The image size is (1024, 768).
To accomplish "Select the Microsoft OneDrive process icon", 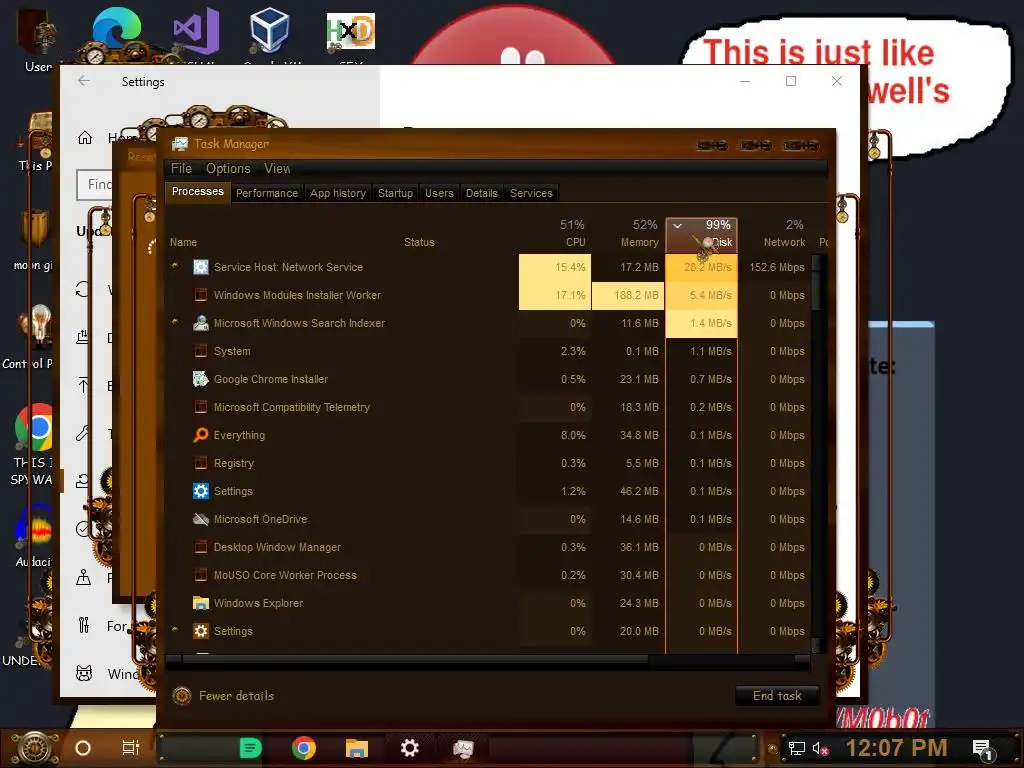I will [x=200, y=519].
